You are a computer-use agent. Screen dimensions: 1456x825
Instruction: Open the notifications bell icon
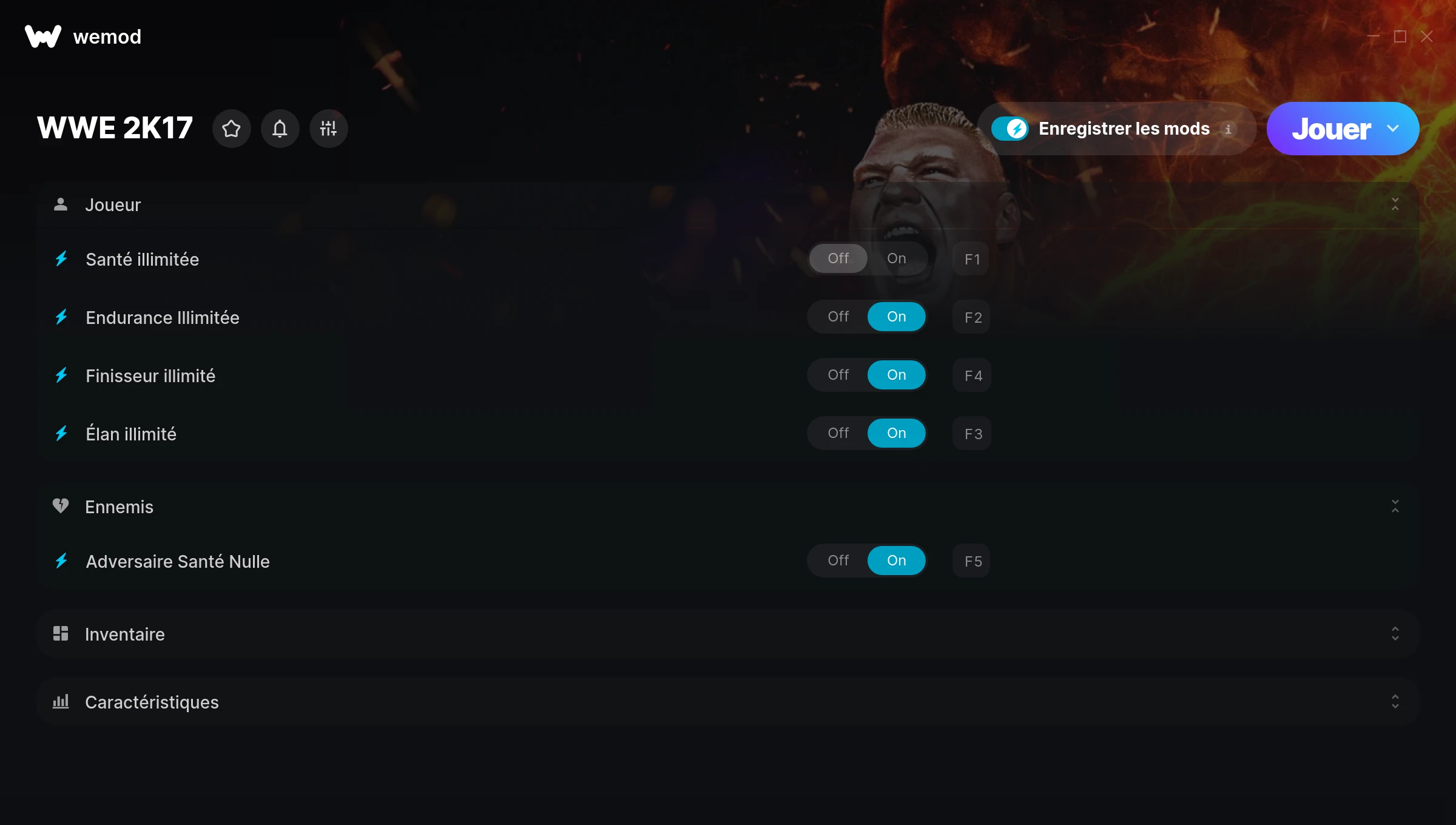click(280, 129)
